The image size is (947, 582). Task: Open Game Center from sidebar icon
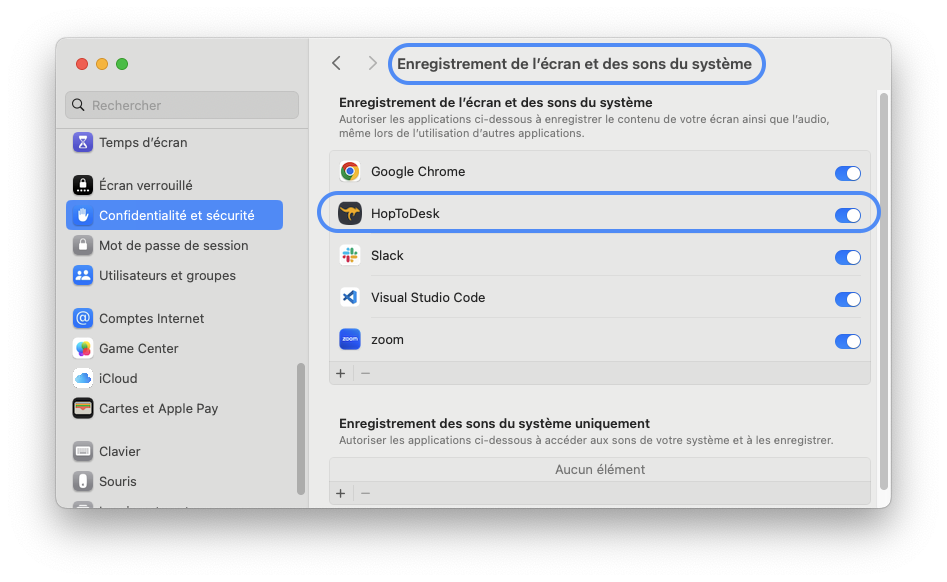pyautogui.click(x=83, y=349)
